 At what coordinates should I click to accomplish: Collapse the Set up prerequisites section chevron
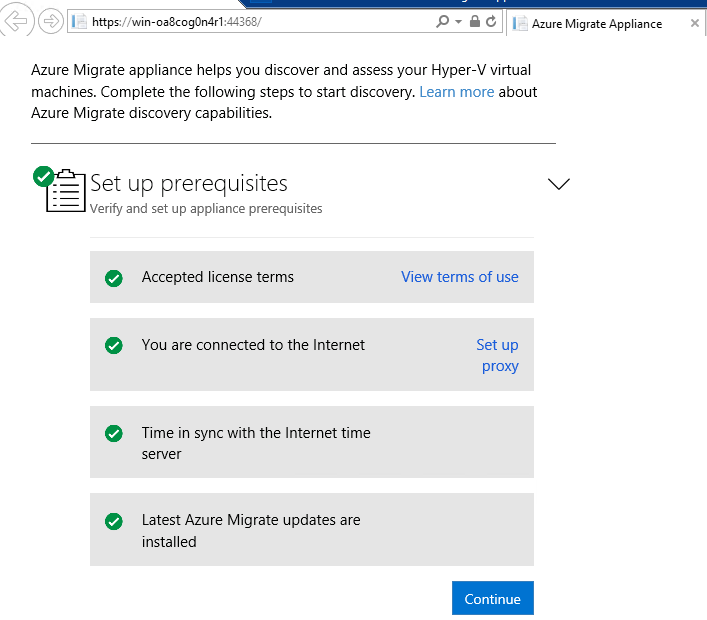pyautogui.click(x=559, y=184)
